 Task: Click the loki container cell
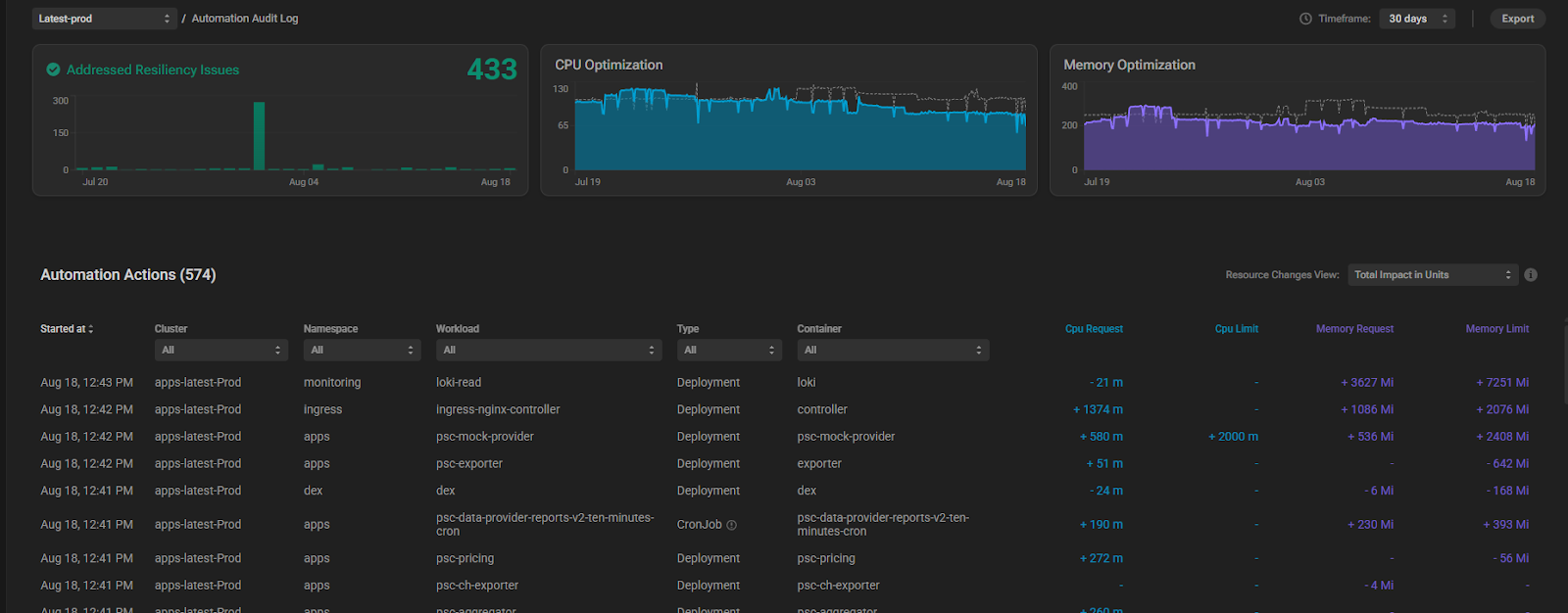[807, 383]
